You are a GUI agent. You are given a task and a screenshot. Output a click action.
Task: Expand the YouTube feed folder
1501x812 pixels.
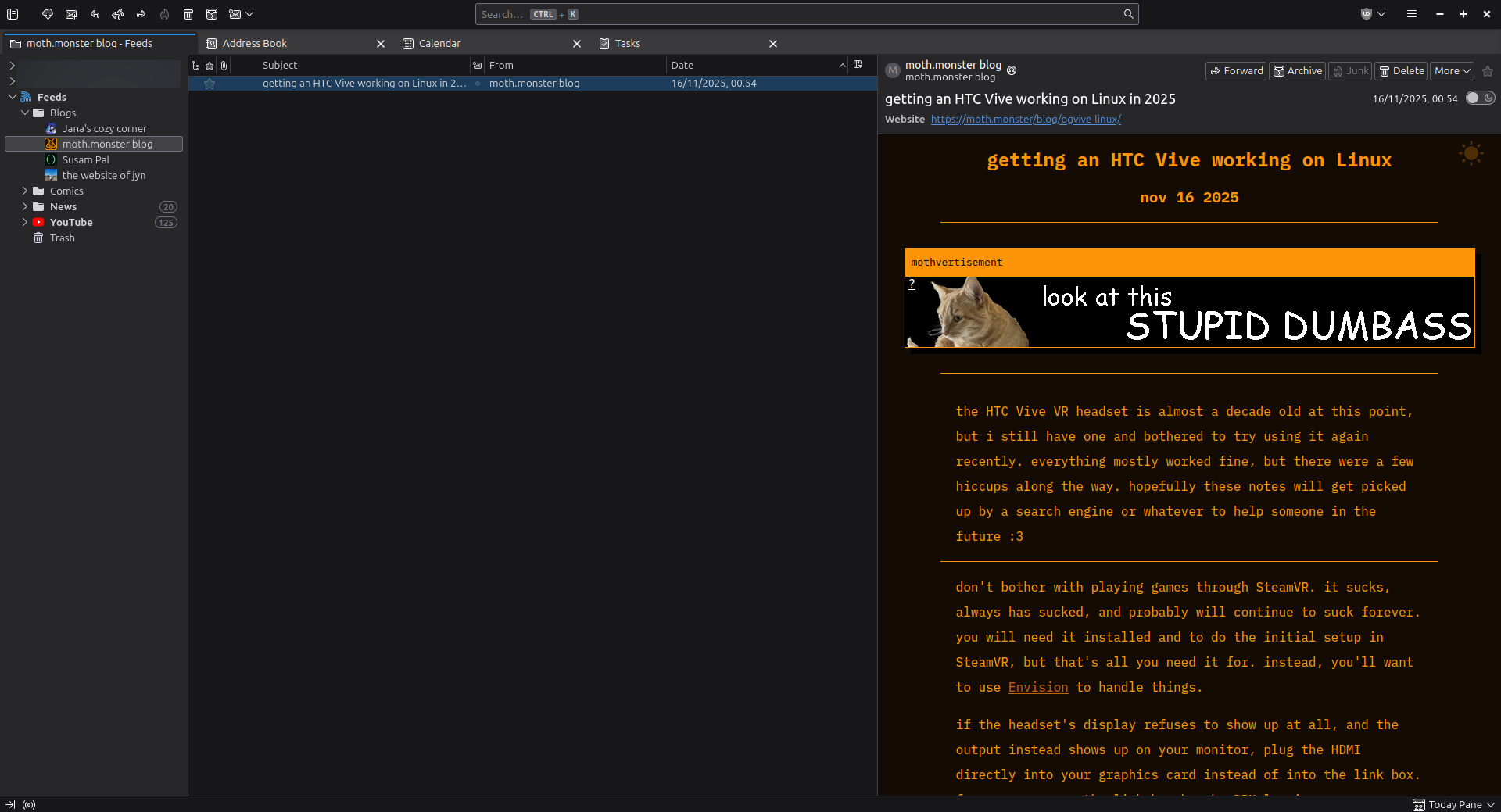point(25,222)
